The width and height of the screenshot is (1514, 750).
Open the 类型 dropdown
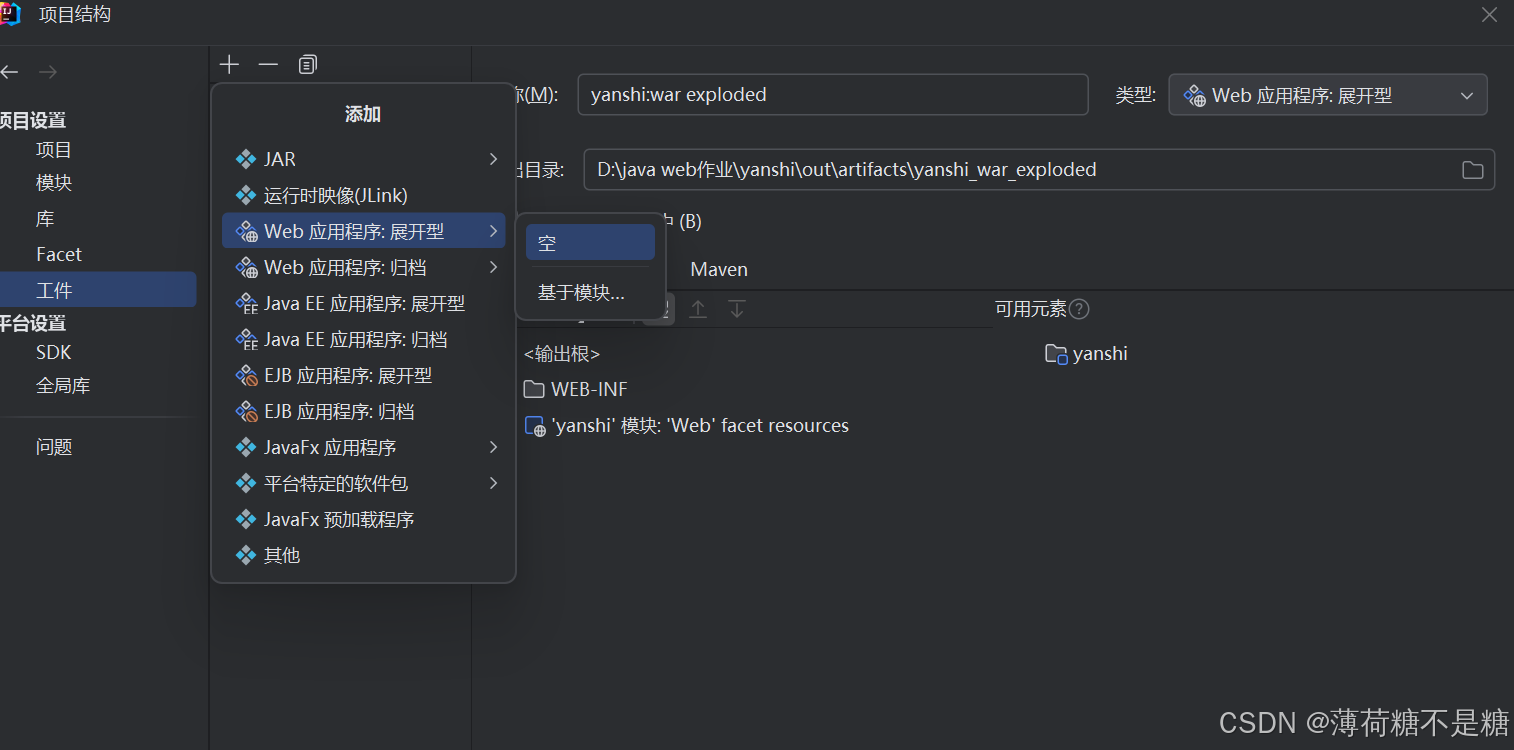point(1327,95)
